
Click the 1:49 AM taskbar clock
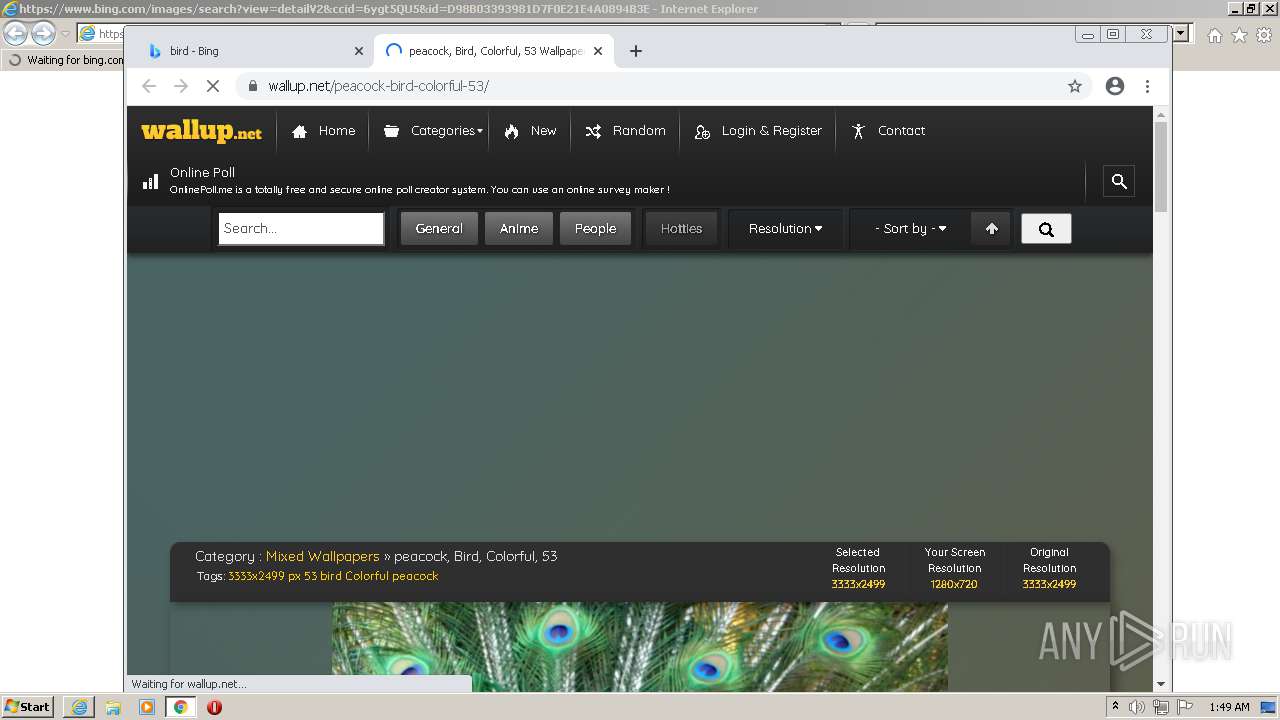pos(1229,707)
